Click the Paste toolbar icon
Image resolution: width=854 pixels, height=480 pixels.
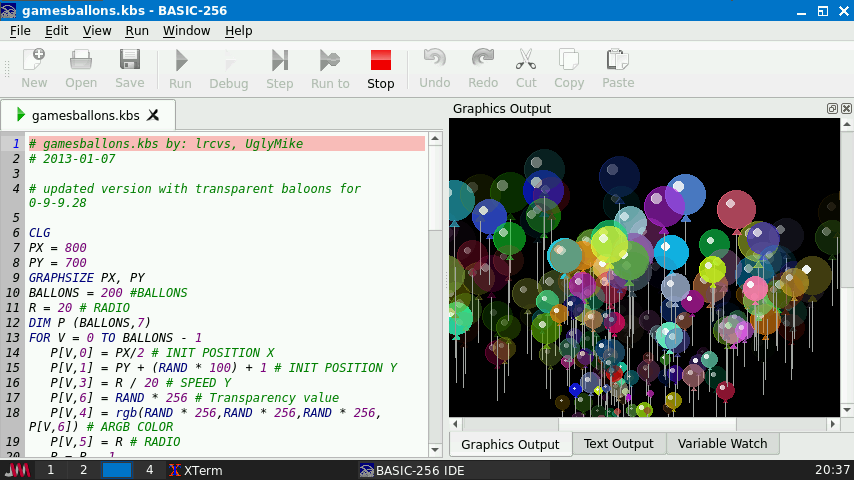pyautogui.click(x=617, y=69)
